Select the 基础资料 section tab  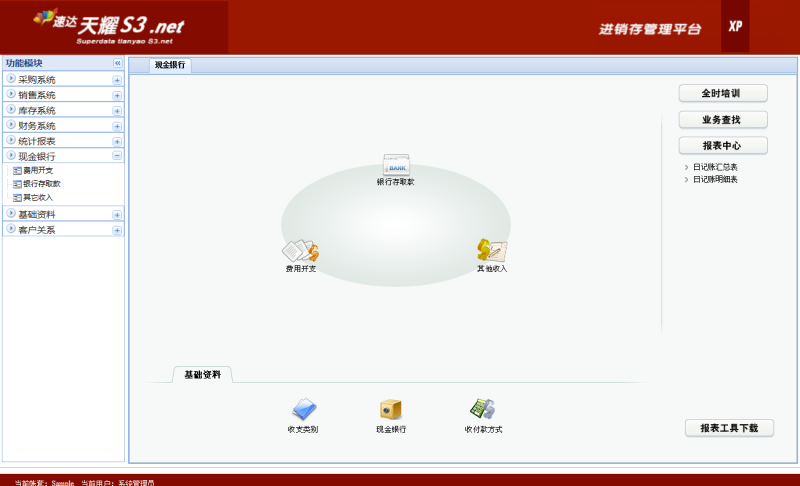pos(202,375)
